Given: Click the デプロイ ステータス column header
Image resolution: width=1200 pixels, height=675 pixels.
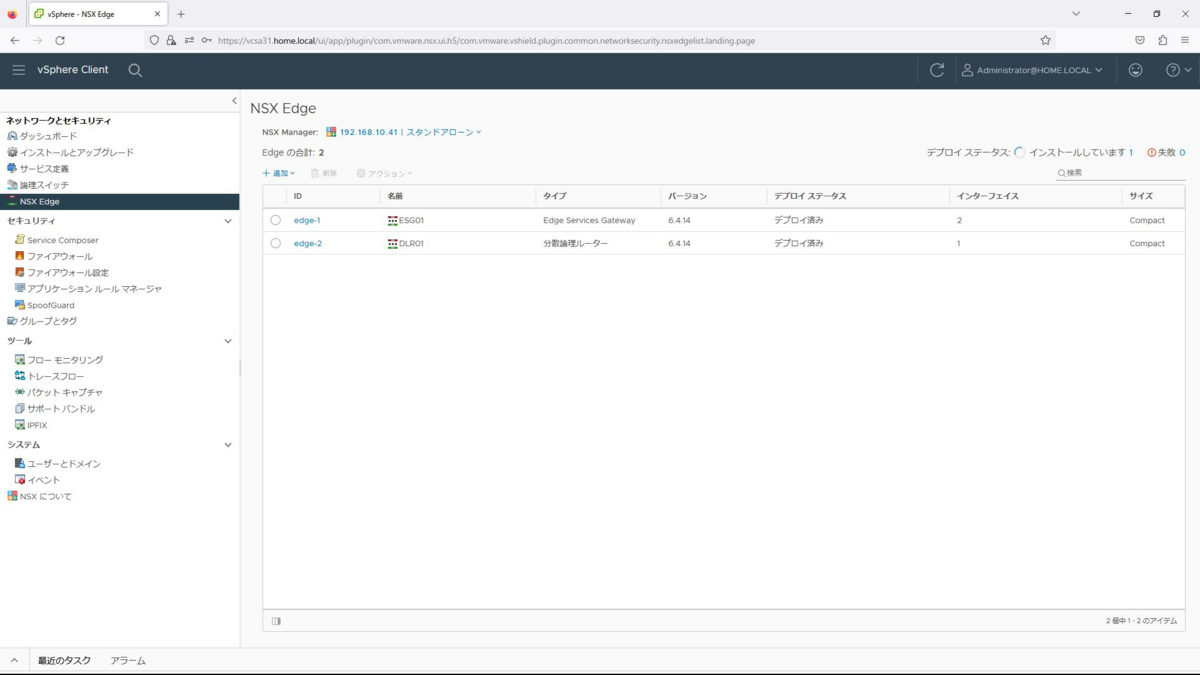Looking at the screenshot, I should [810, 196].
